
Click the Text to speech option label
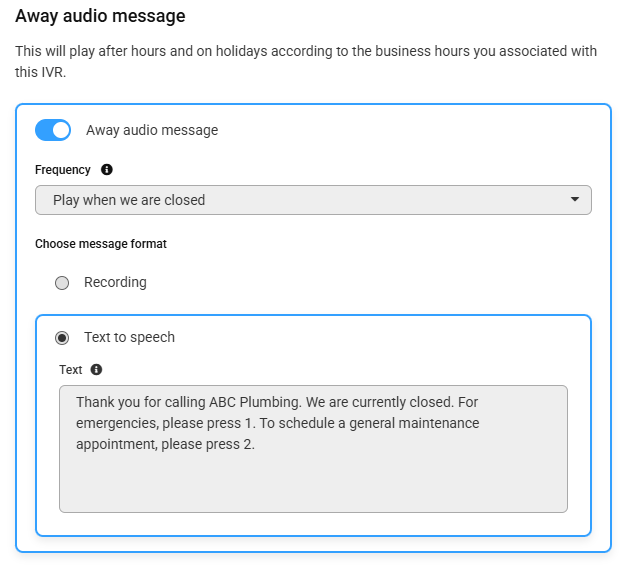(129, 337)
